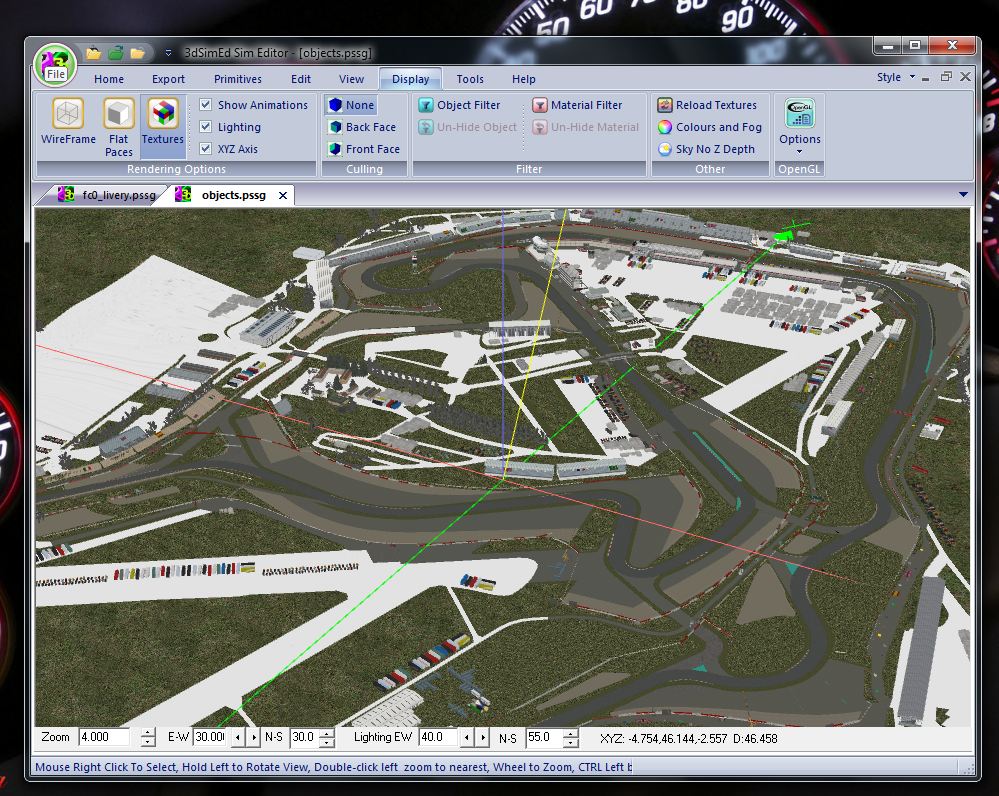Expand the document tab list arrow
This screenshot has height=796, width=999.
click(963, 195)
